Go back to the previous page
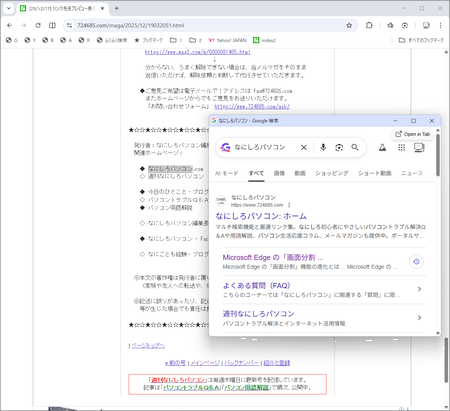 pos(10,25)
